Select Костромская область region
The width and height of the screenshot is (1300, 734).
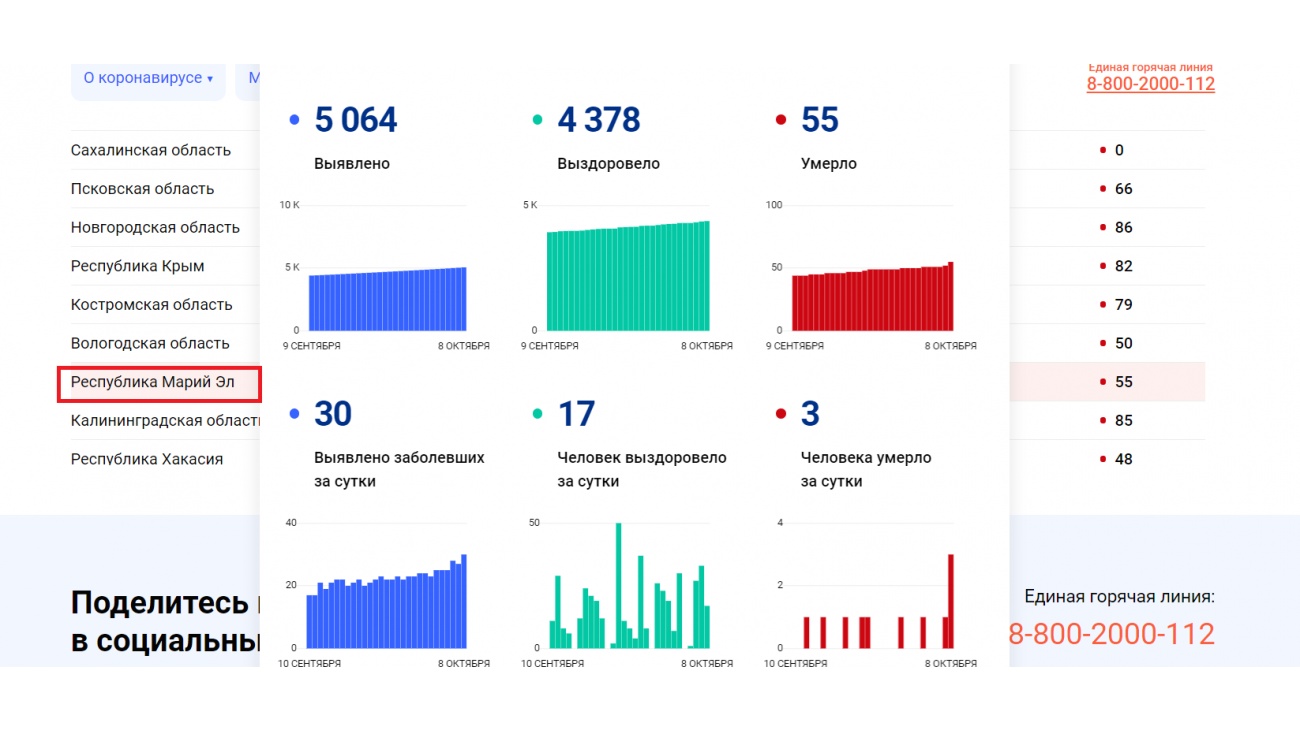[x=151, y=305]
